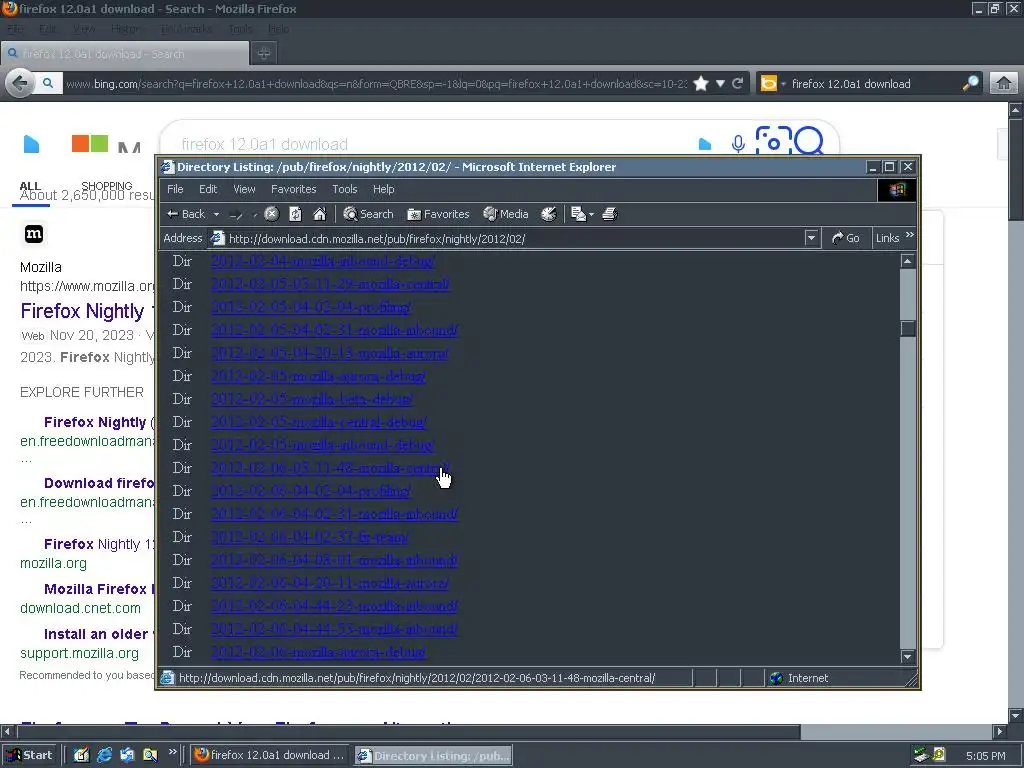Click the IE Mail icon
The image size is (1024, 768).
pos(578,214)
